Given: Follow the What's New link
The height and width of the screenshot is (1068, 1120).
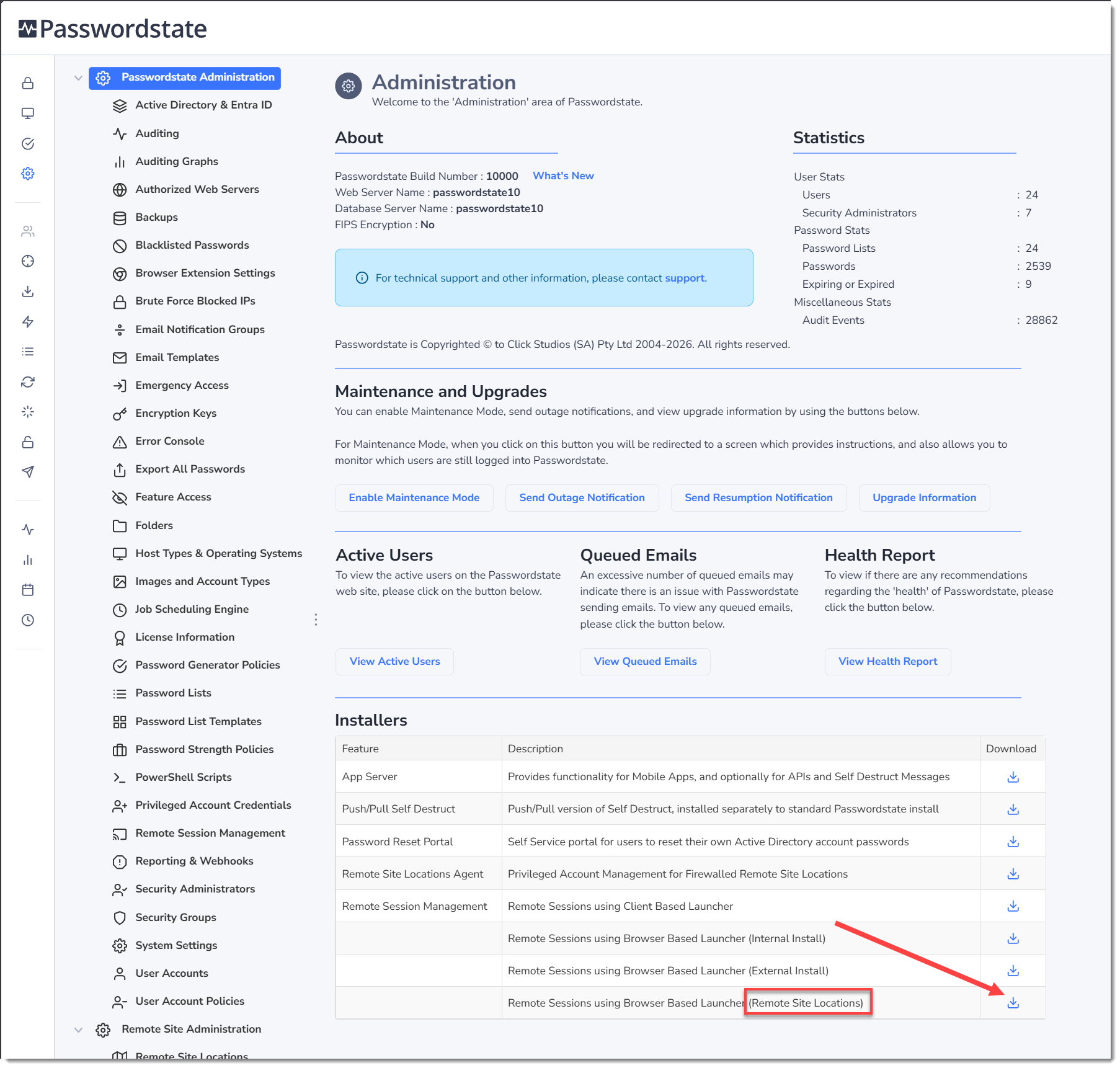Looking at the screenshot, I should click(563, 176).
